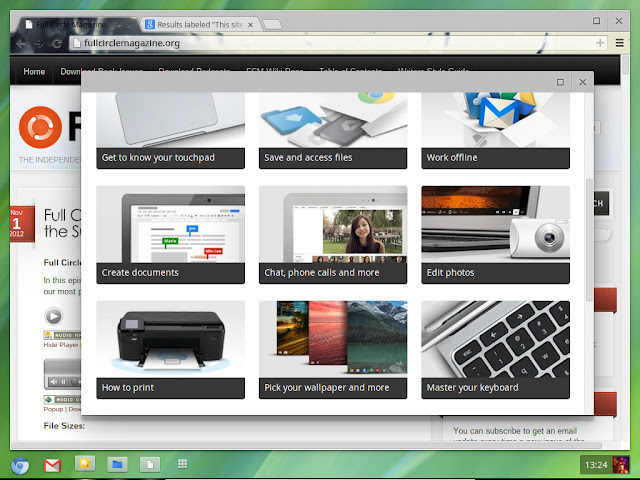Click the plus icon in address bar
The image size is (640, 480).
click(600, 43)
